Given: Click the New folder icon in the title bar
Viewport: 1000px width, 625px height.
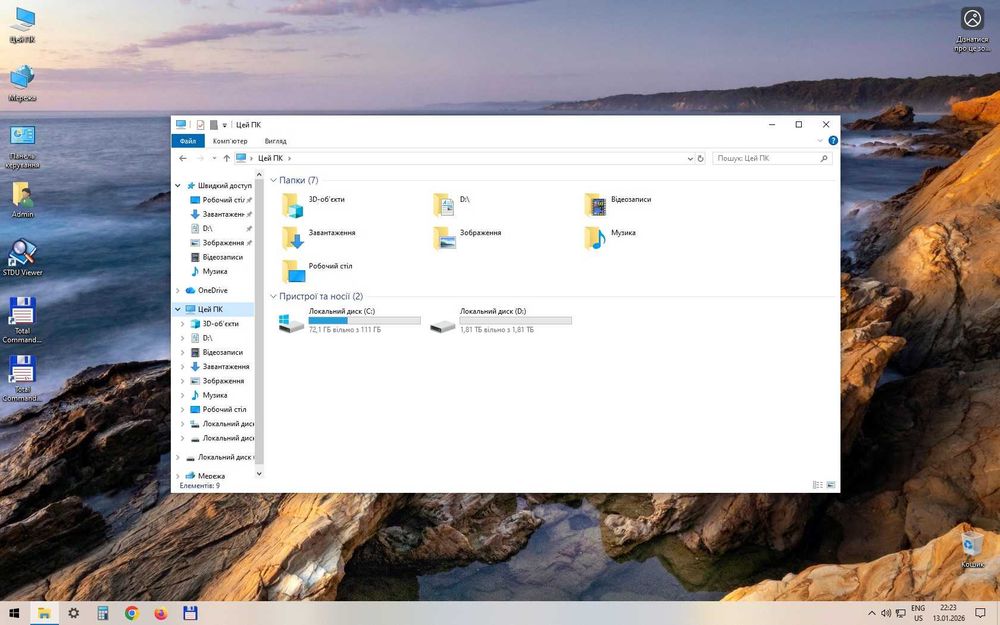Looking at the screenshot, I should tap(214, 125).
